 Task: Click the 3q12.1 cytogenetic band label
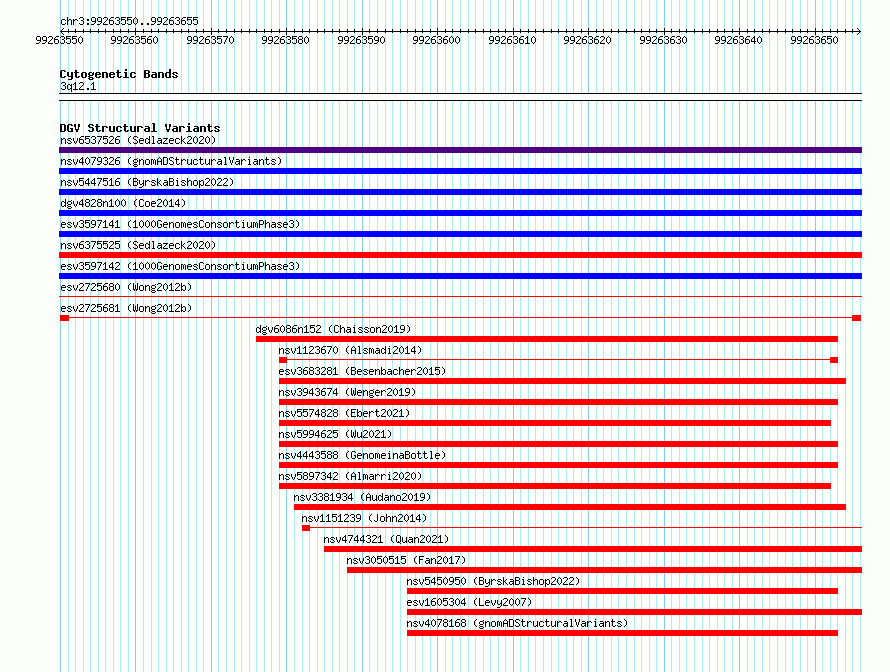click(78, 86)
